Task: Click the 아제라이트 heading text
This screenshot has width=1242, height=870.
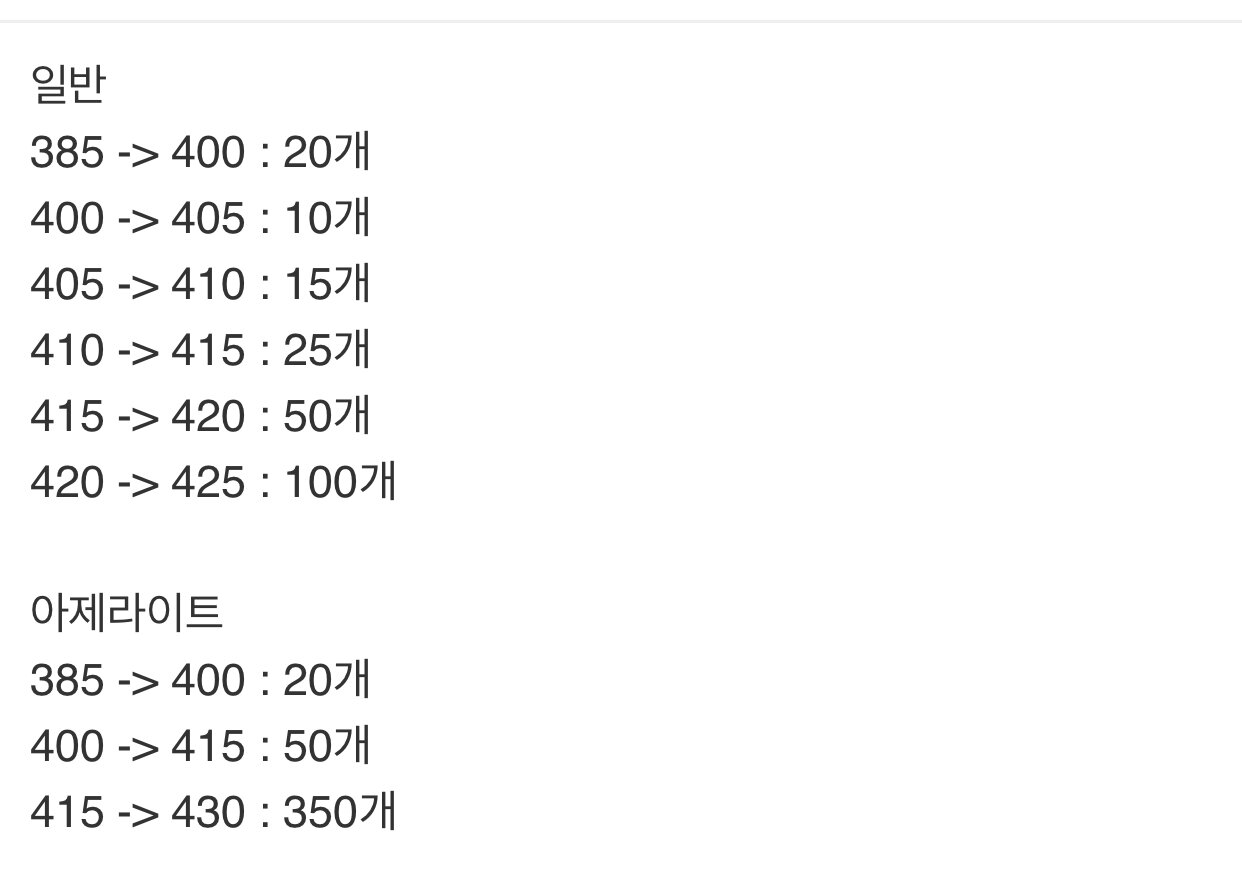Action: pos(127,615)
